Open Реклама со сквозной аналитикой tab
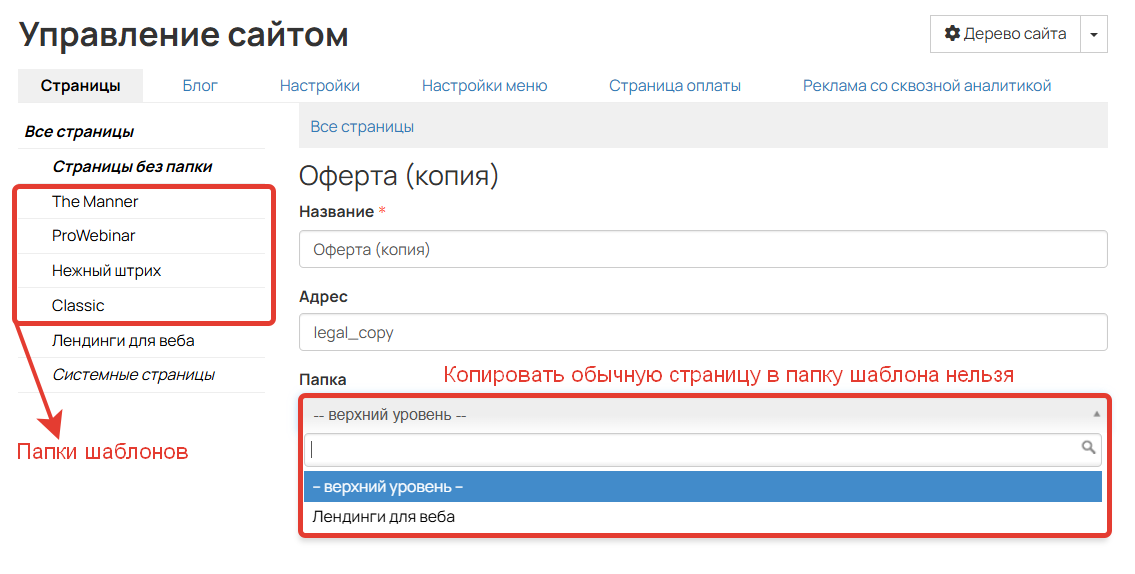 click(x=927, y=85)
